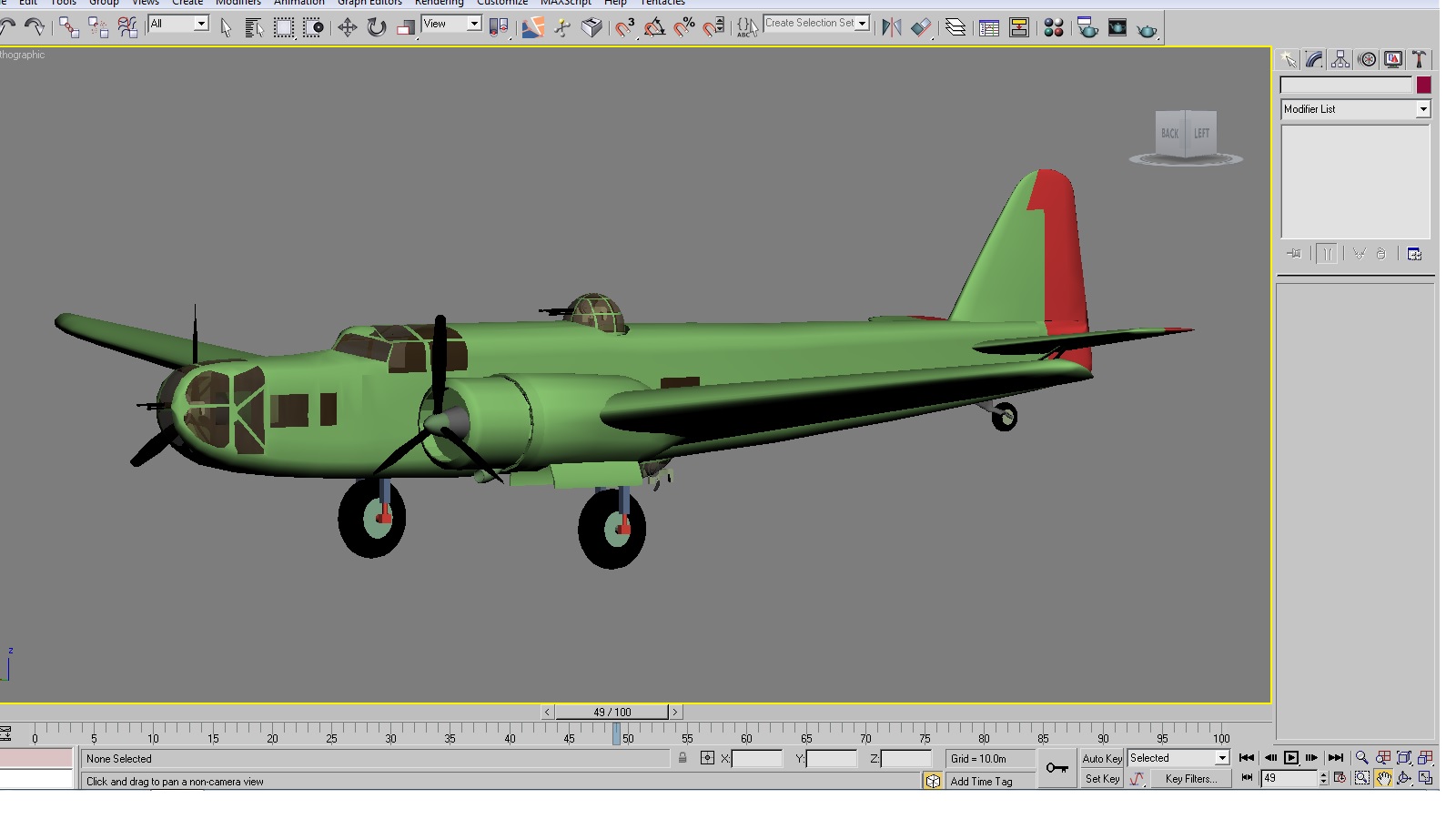Image resolution: width=1456 pixels, height=819 pixels.
Task: Toggle the selection lock icon
Action: tap(682, 758)
